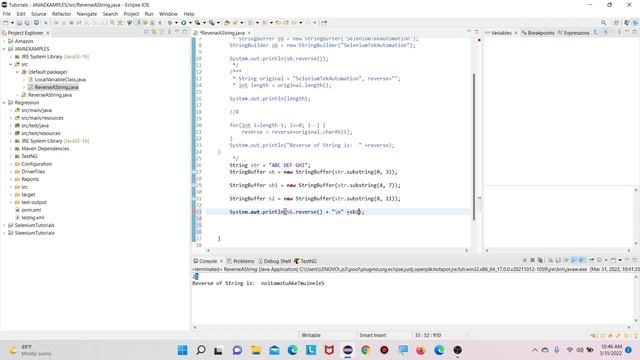Screen dimensions: 640x360
Task: Switch to the Expressions tab
Action: (x=573, y=33)
